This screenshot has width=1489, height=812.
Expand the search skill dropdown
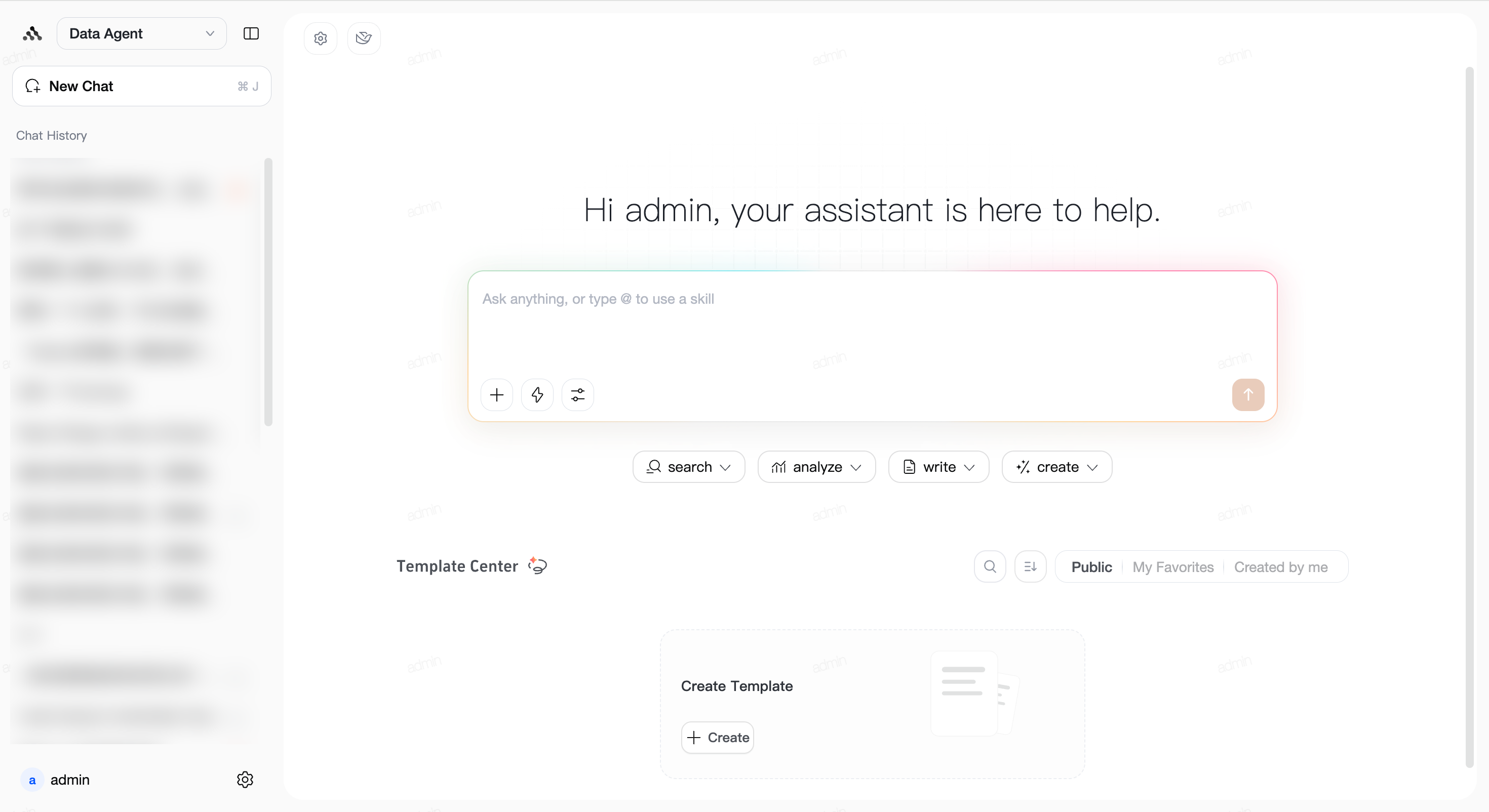click(x=688, y=467)
